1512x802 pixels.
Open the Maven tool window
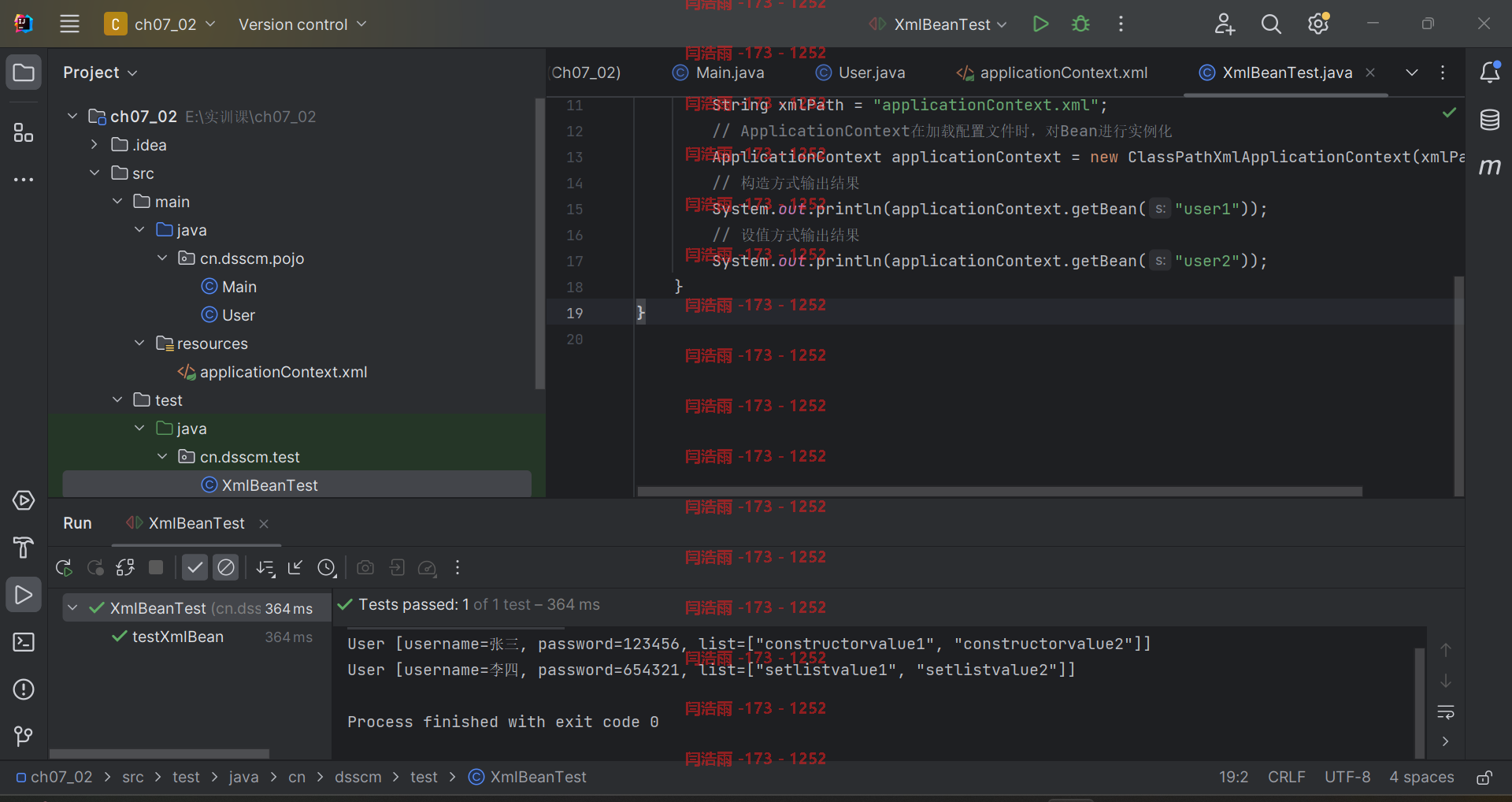(1490, 166)
